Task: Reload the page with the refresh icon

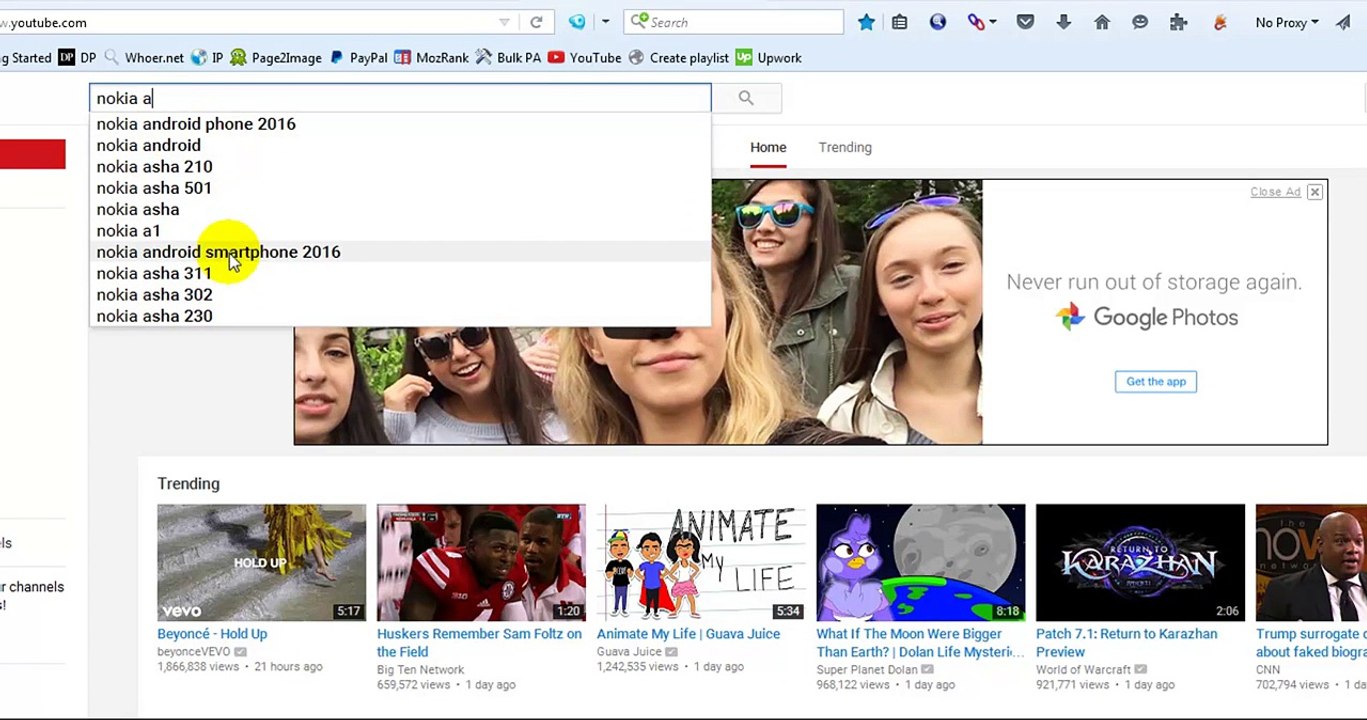Action: click(536, 22)
